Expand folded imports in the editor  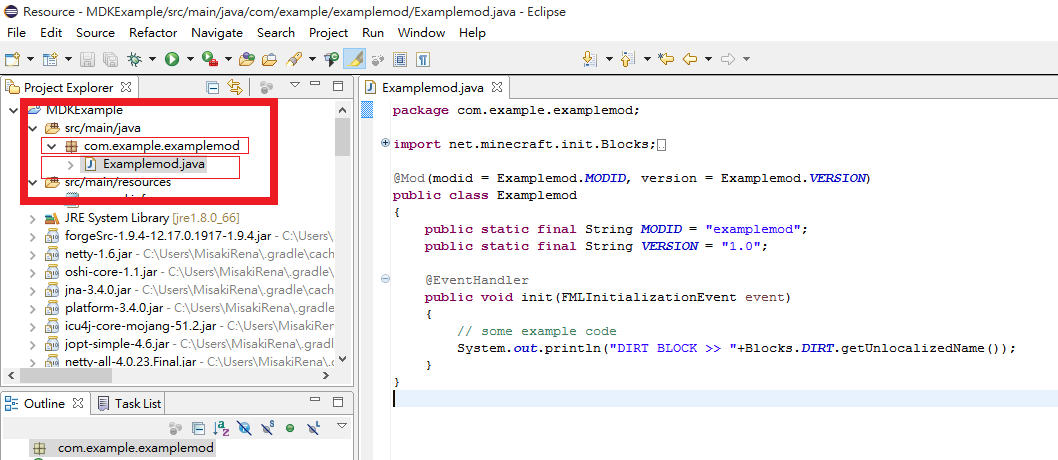pos(385,142)
